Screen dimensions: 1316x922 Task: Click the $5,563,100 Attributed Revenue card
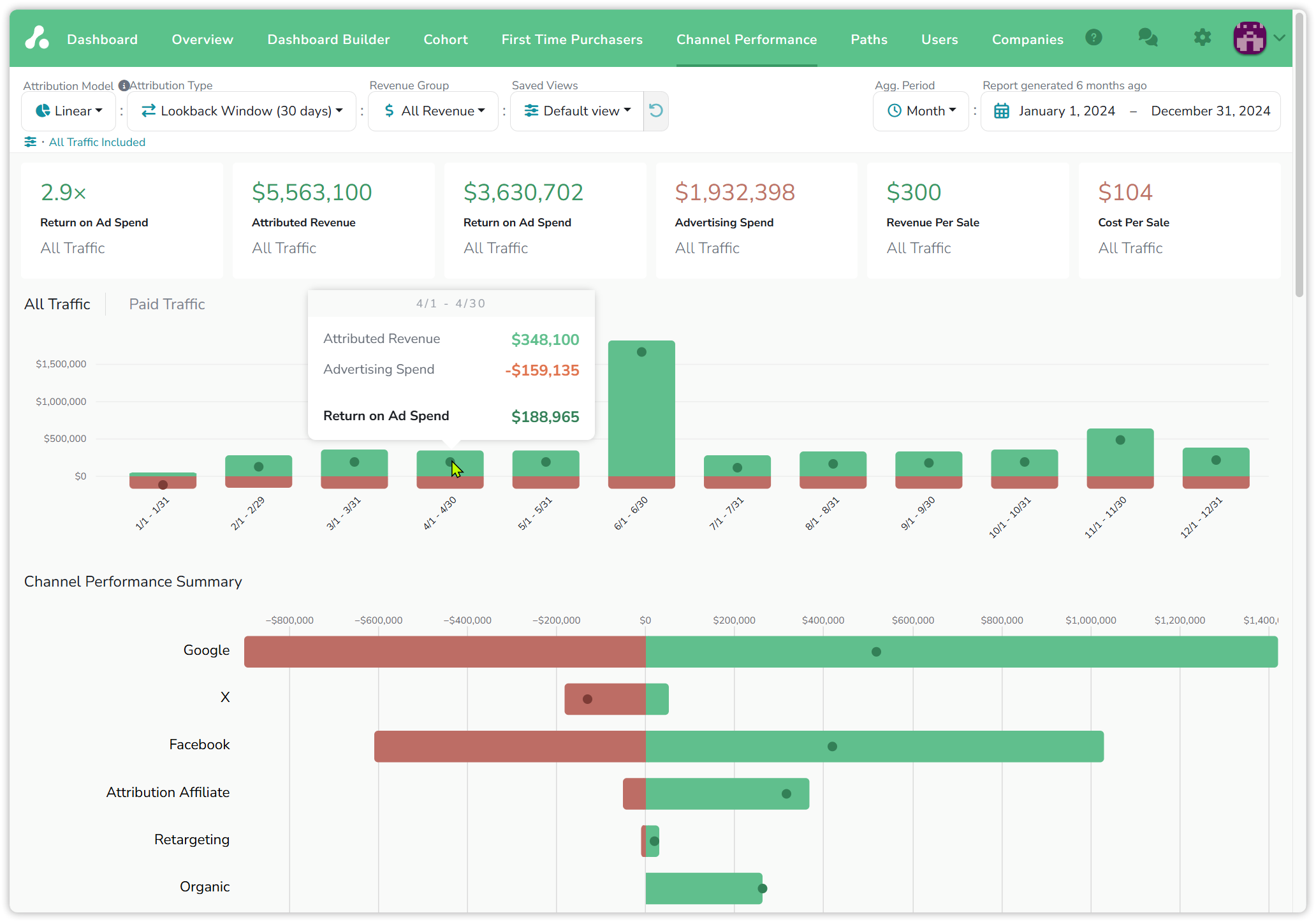pos(333,221)
